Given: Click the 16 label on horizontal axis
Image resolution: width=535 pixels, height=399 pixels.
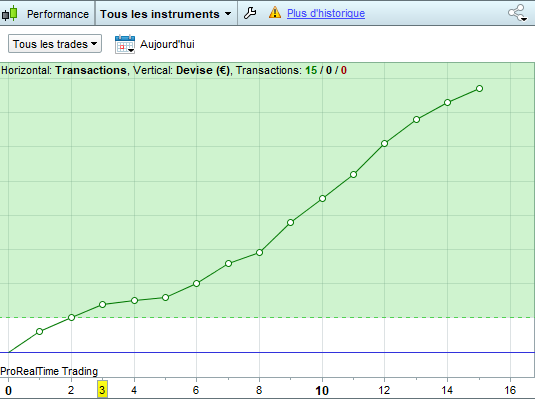Looking at the screenshot, I should pos(510,390).
